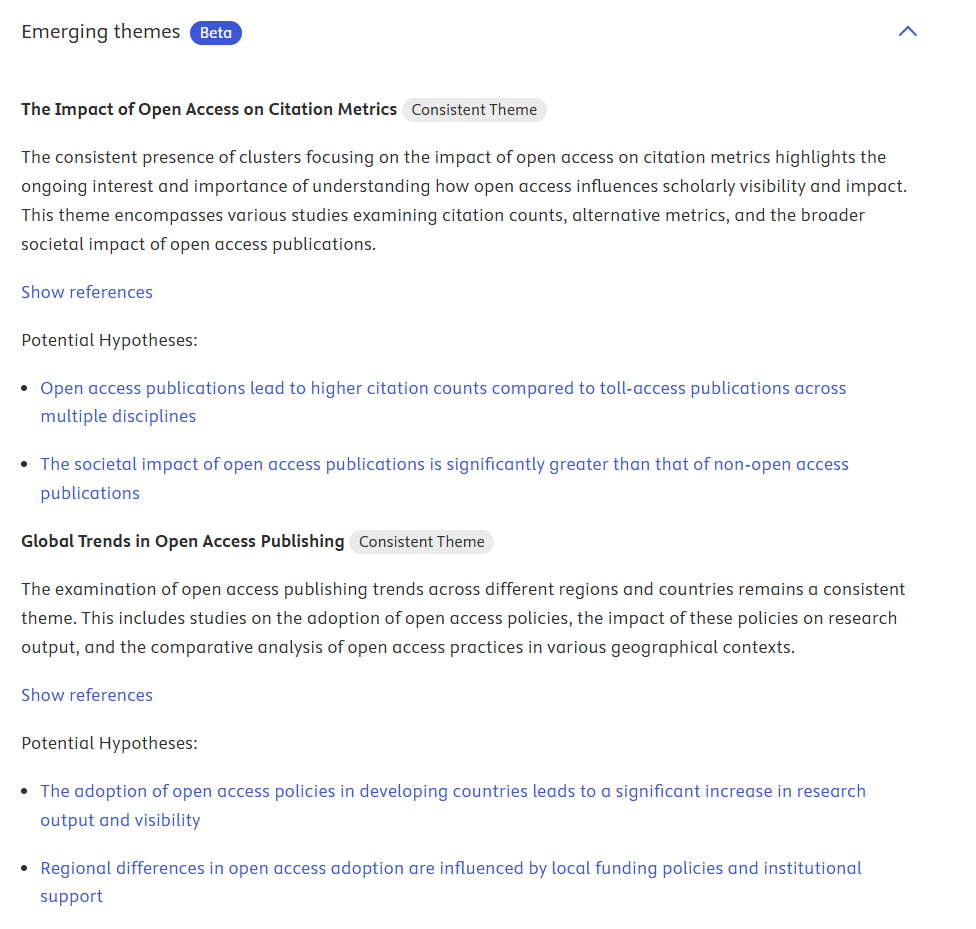Open hypothesis about regional differences in adoption
976x929 pixels.
click(x=450, y=868)
